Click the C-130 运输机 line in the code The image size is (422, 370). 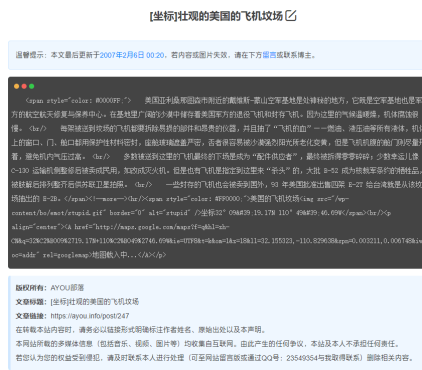(x=216, y=171)
